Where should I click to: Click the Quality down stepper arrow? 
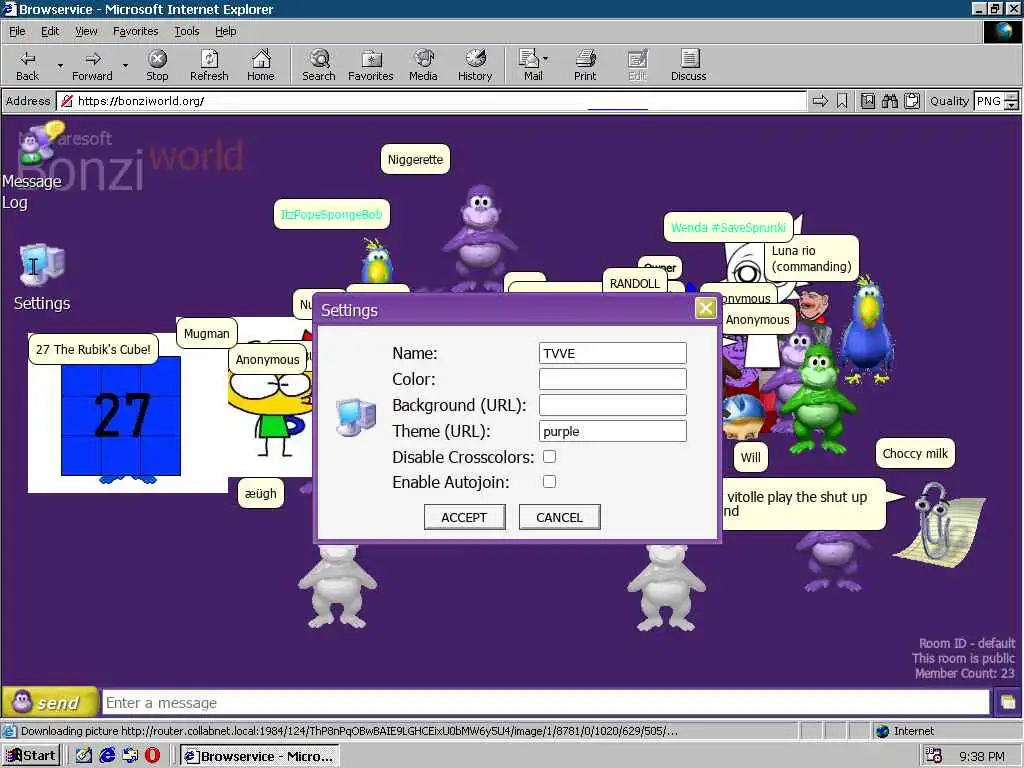coord(1012,105)
